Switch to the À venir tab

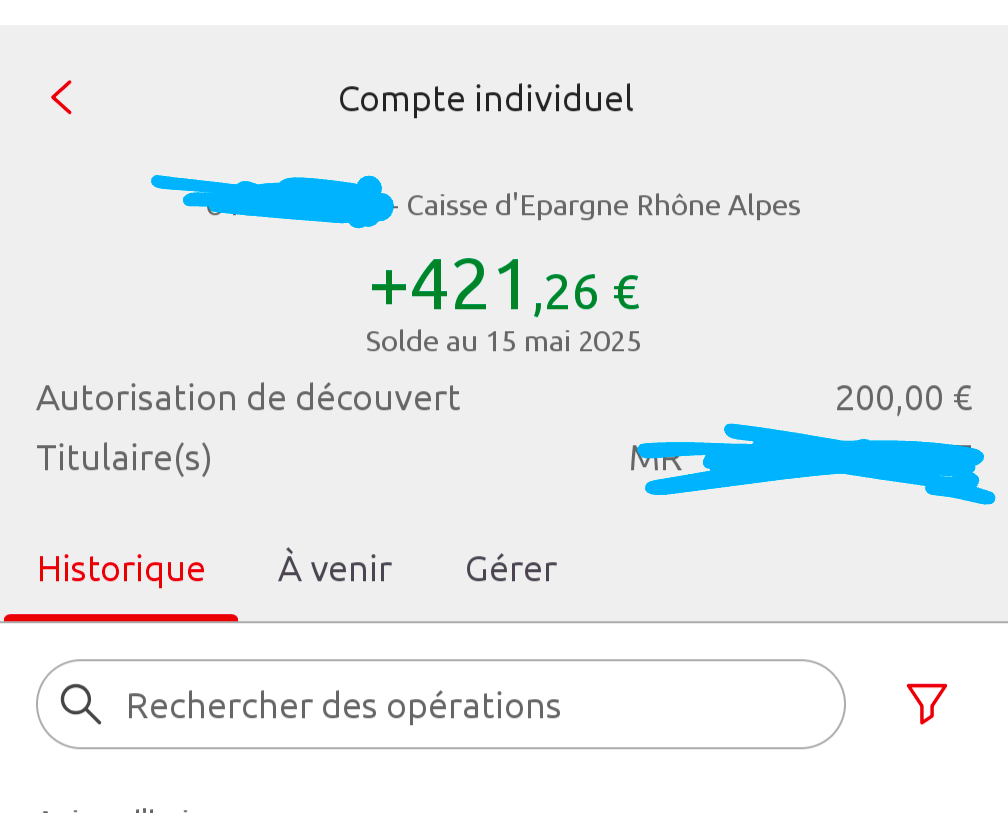coord(335,568)
